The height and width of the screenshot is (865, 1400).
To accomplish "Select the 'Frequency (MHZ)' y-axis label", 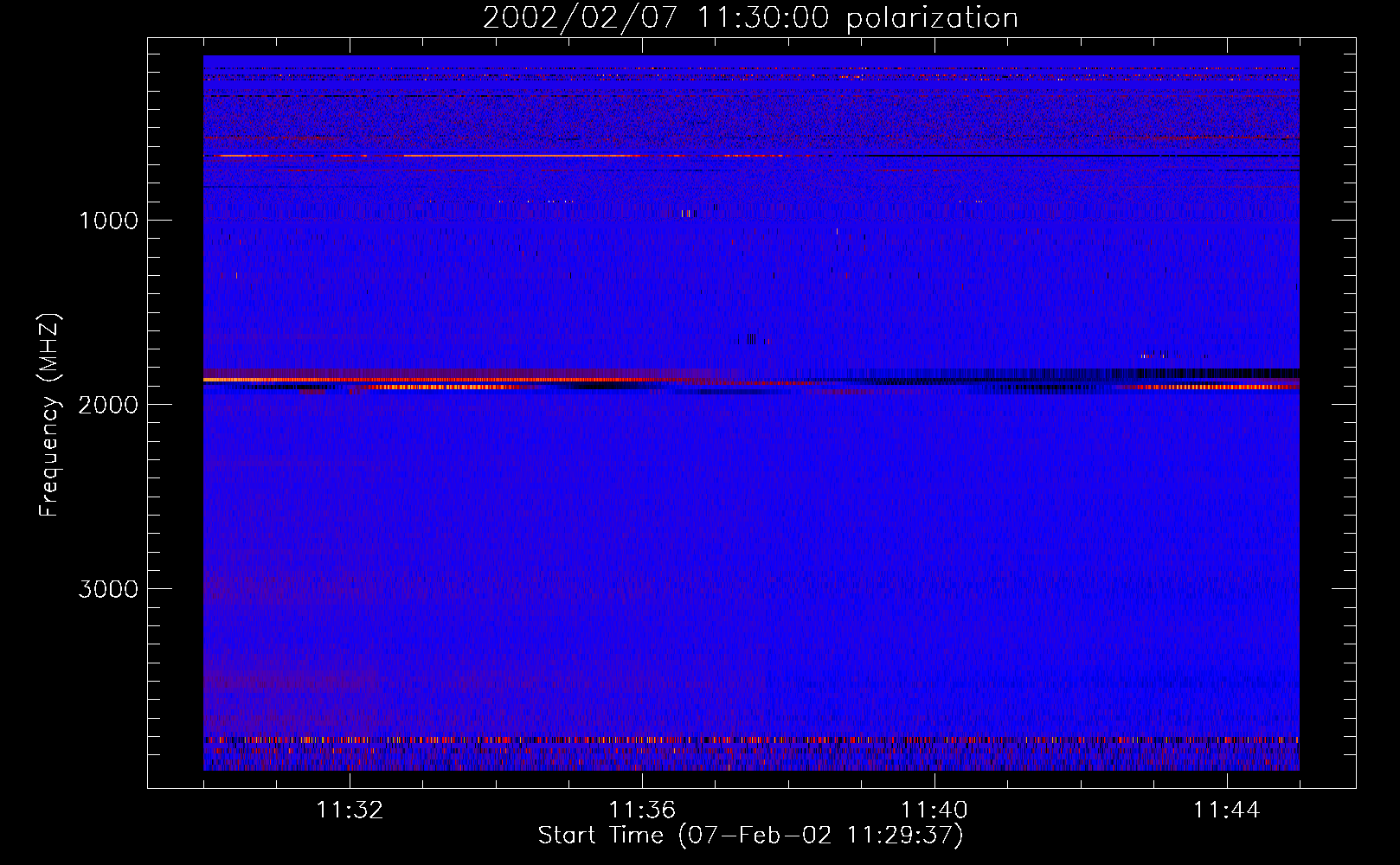I will pos(49,415).
